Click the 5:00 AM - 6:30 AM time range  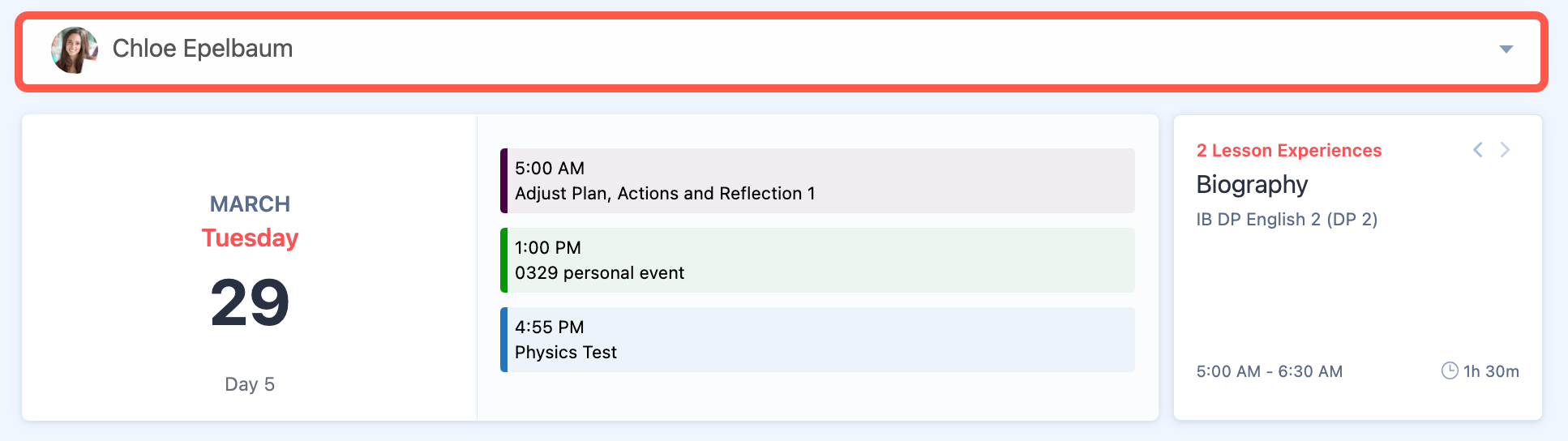(1270, 371)
